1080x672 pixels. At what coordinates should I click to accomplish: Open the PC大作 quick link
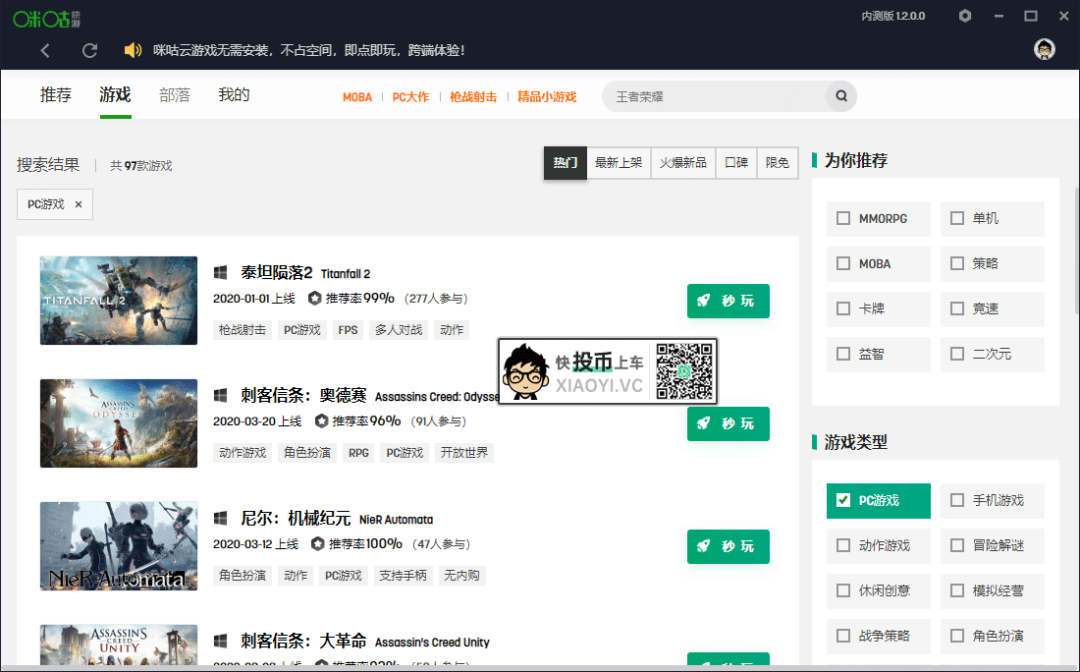(411, 97)
